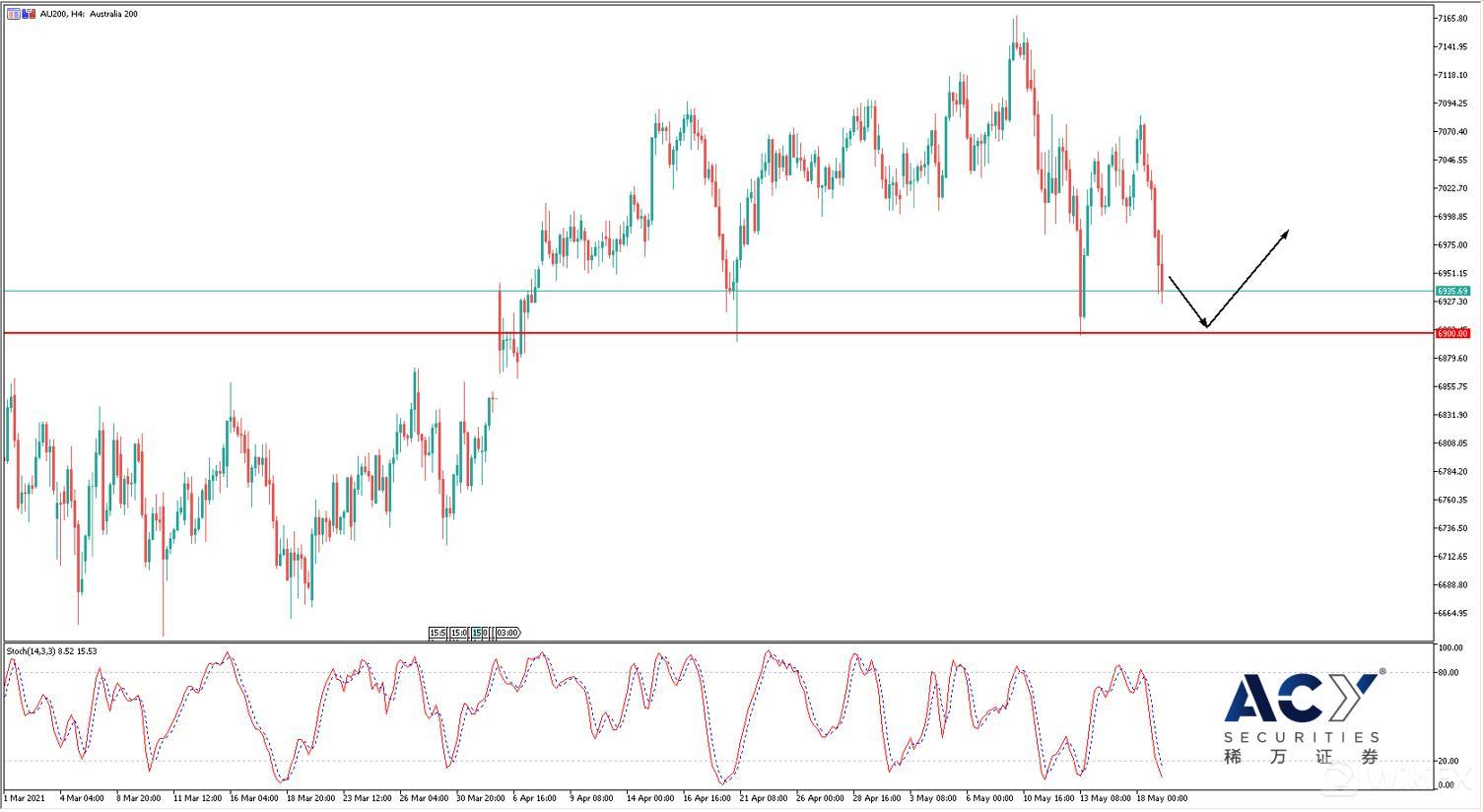This screenshot has height=812, width=1483.
Task: Click the "3 May 08:00" time axis label
Action: click(933, 798)
